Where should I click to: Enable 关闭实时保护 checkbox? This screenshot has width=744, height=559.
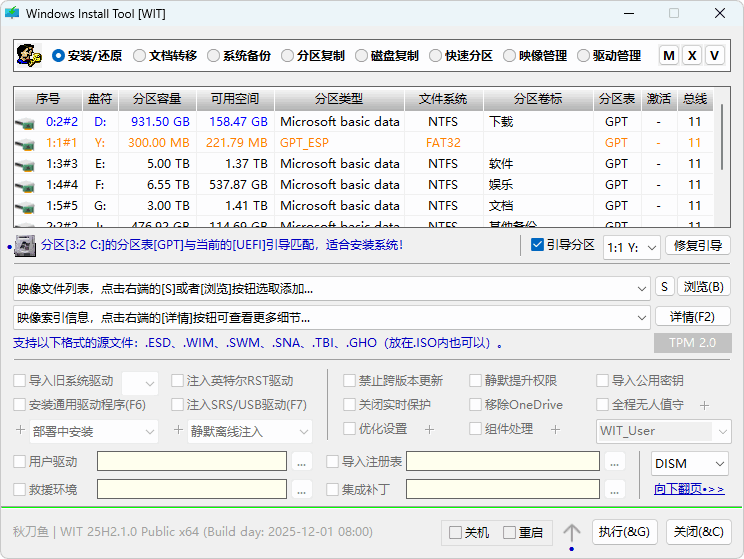point(349,404)
